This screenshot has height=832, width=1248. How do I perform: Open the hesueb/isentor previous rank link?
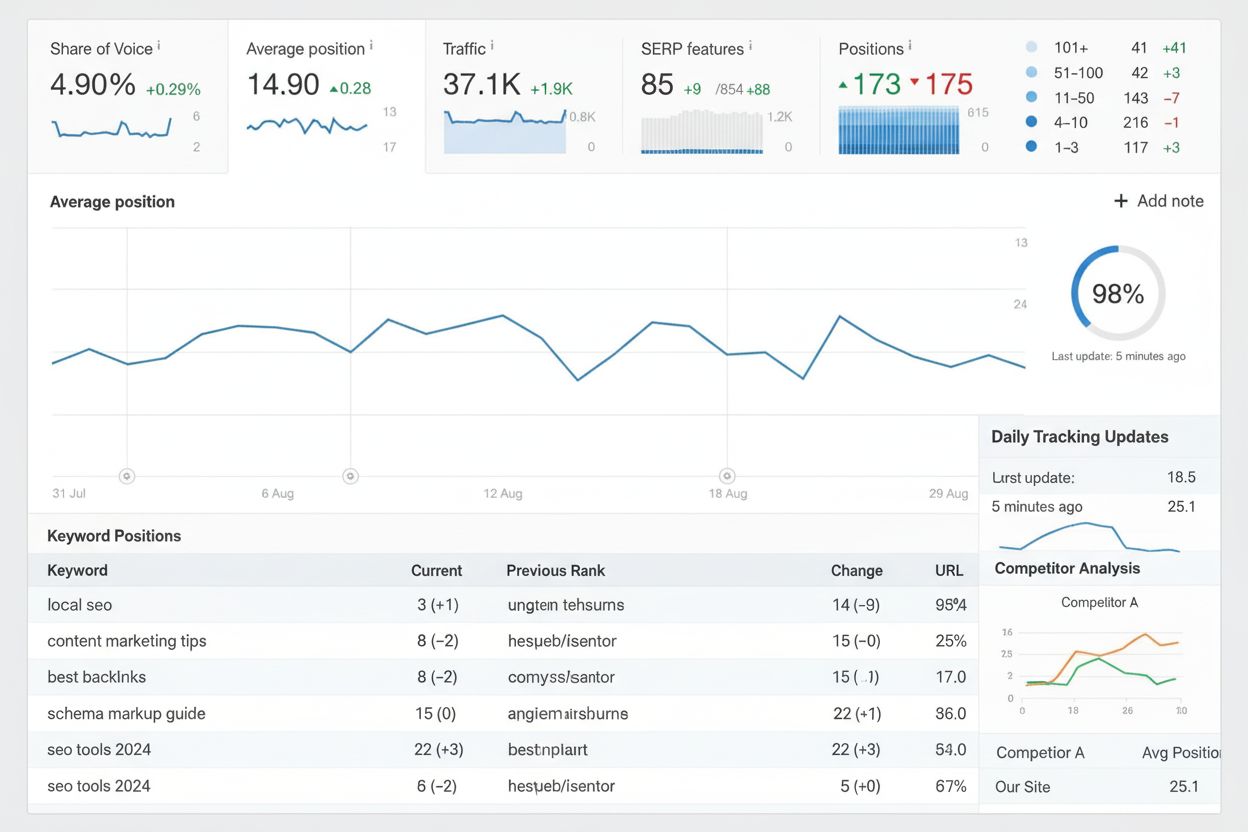click(x=564, y=640)
